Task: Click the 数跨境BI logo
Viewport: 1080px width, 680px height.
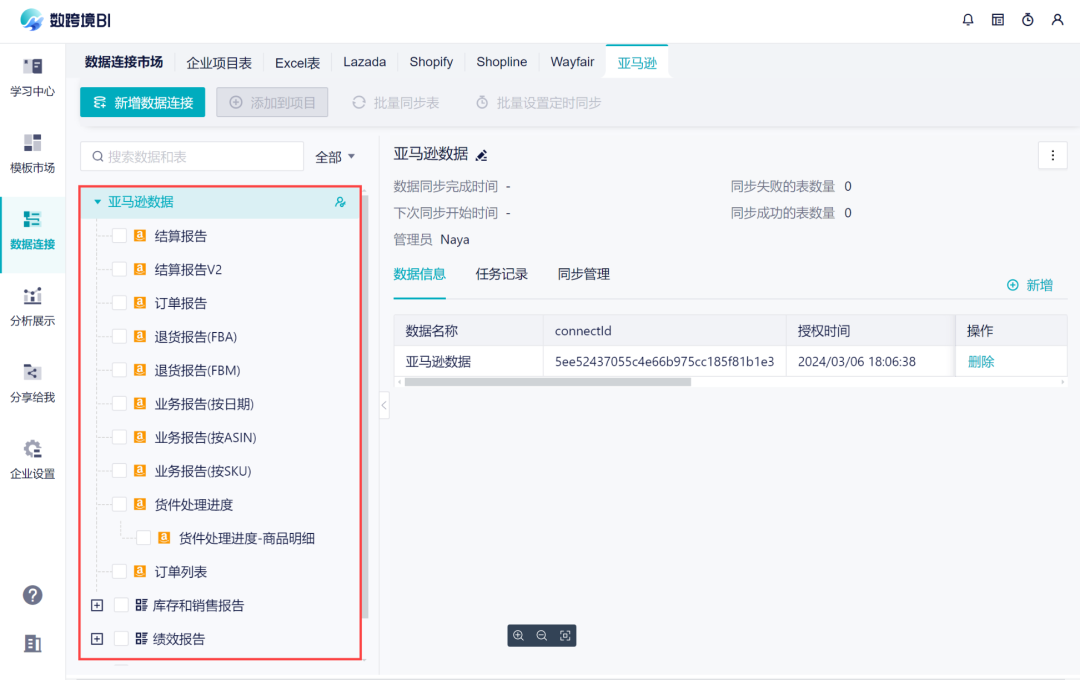Action: [65, 20]
